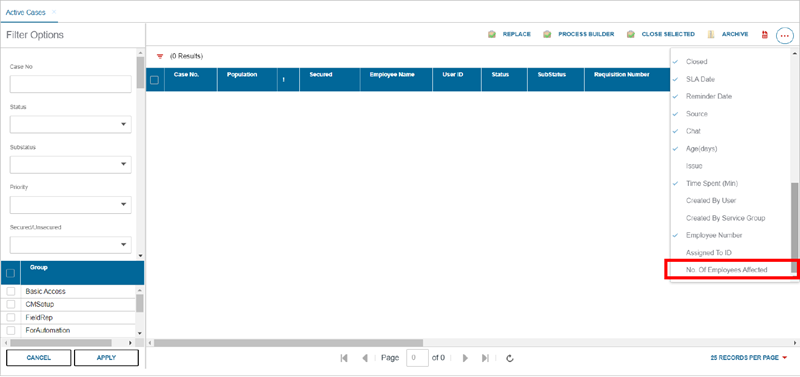Click the column options list scrollbar thumb

point(794,228)
